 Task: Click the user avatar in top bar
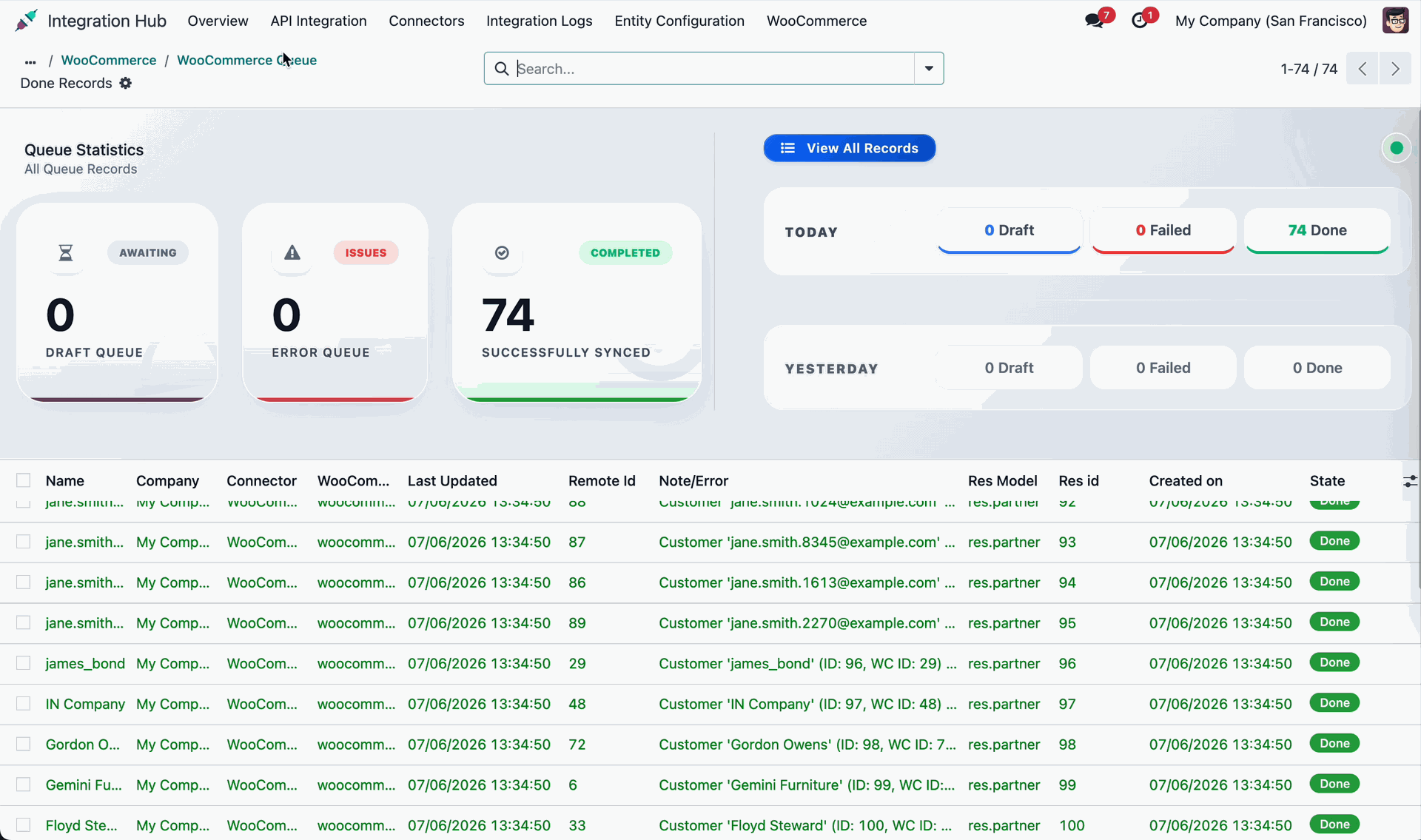tap(1395, 21)
